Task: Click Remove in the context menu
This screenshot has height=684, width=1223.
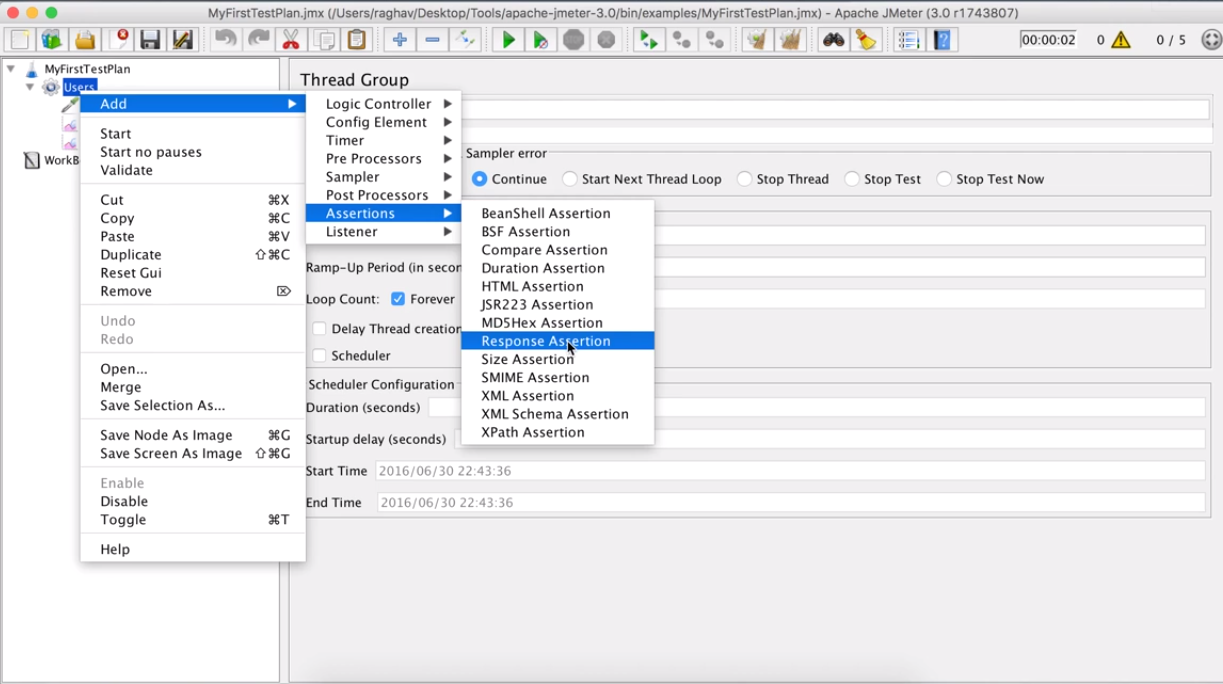Action: pyautogui.click(x=193, y=291)
